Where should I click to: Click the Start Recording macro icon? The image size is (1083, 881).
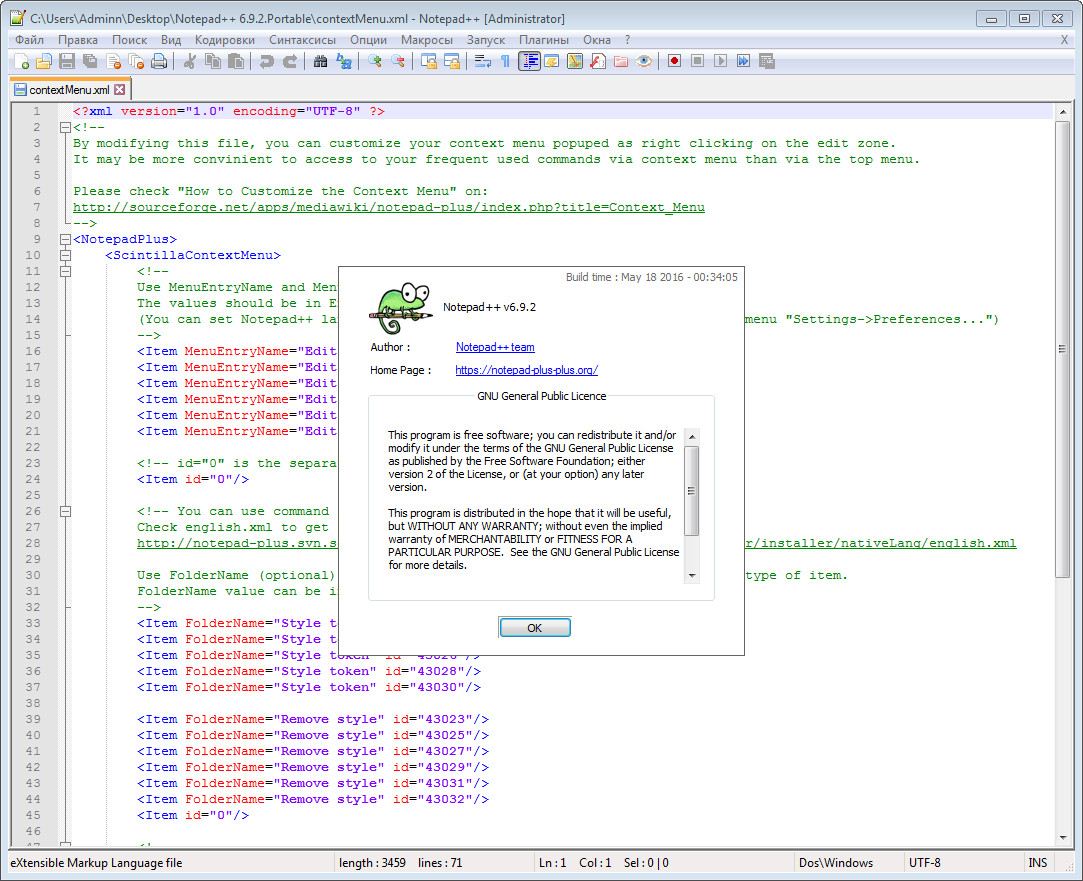(x=675, y=61)
